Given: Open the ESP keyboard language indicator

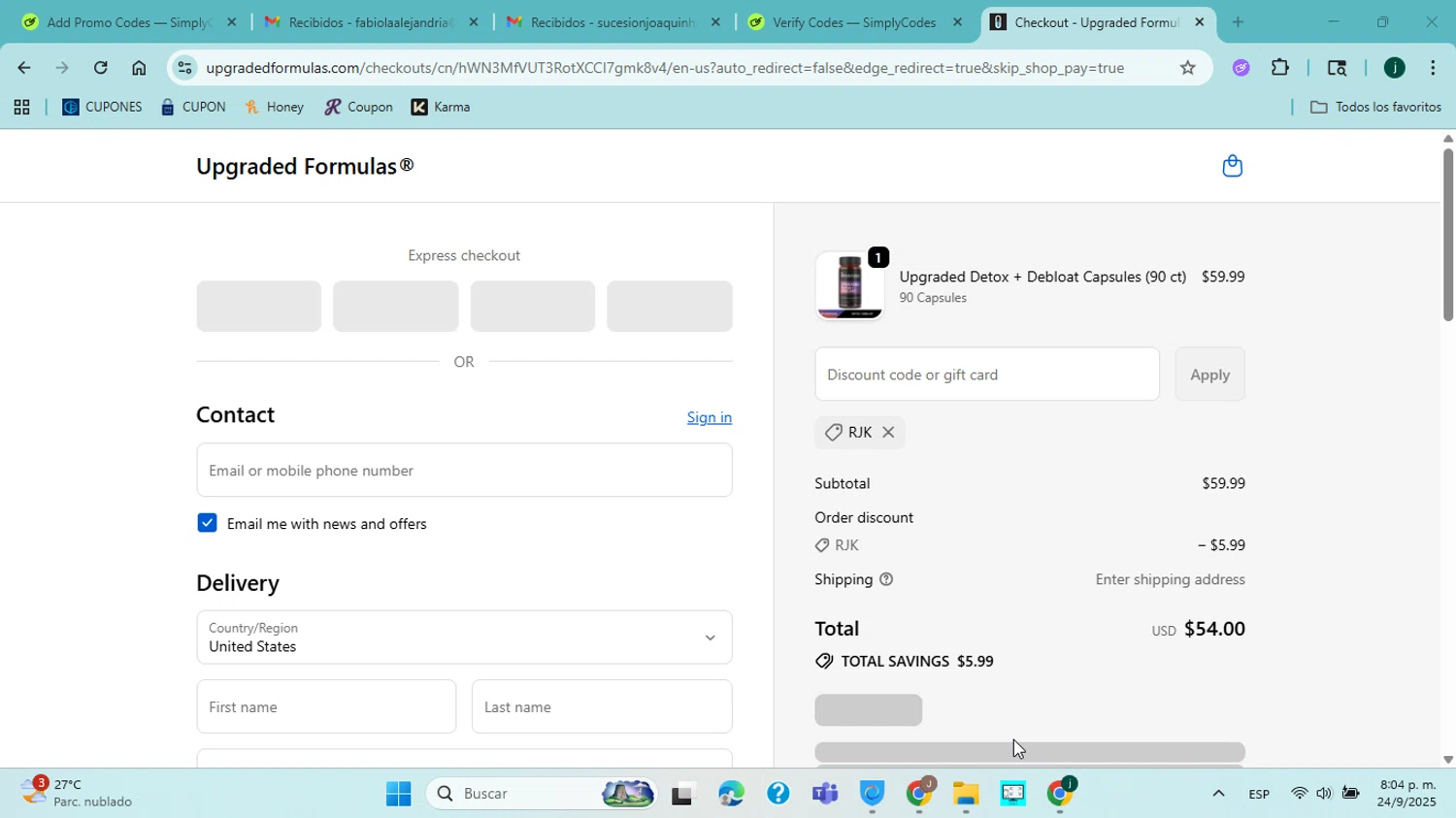Looking at the screenshot, I should 1259,794.
